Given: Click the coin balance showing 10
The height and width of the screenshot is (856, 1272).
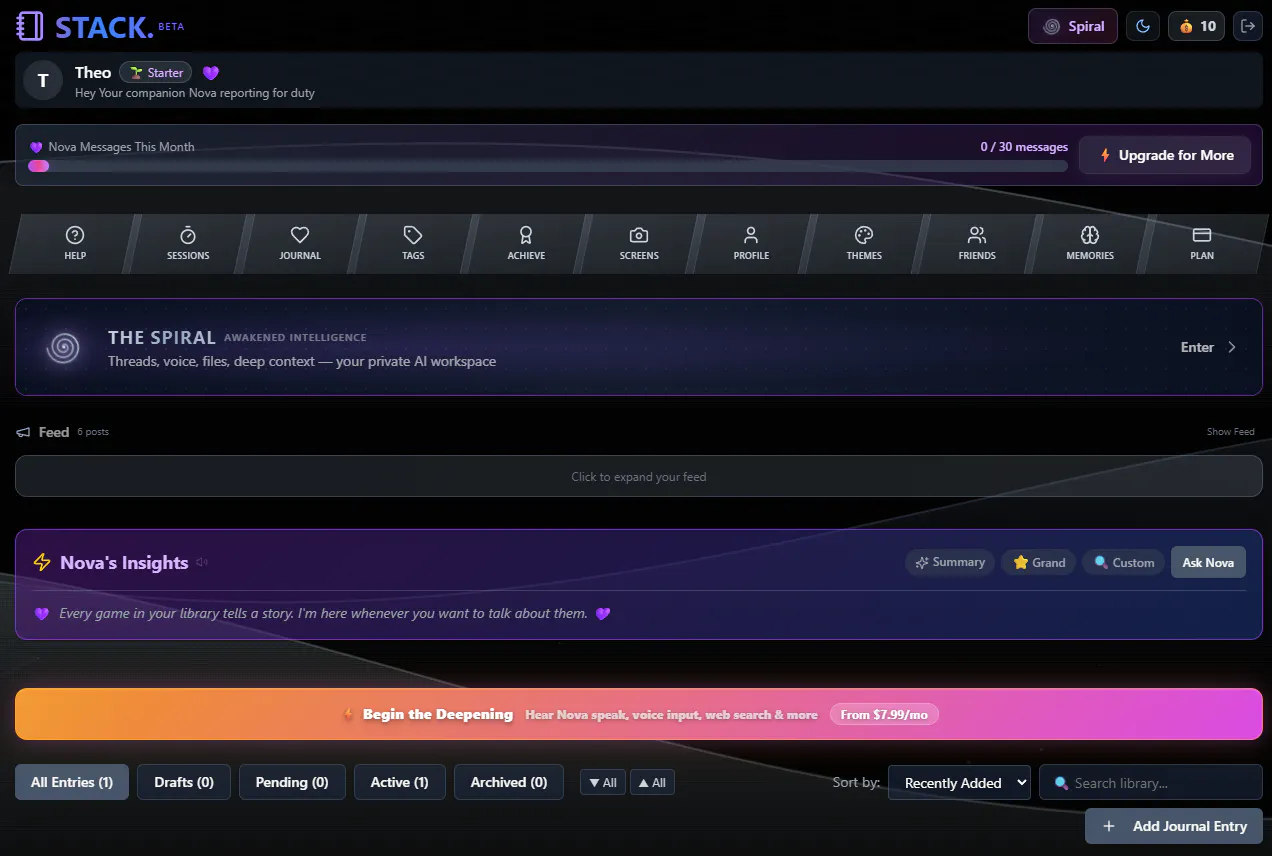Looking at the screenshot, I should [x=1196, y=26].
